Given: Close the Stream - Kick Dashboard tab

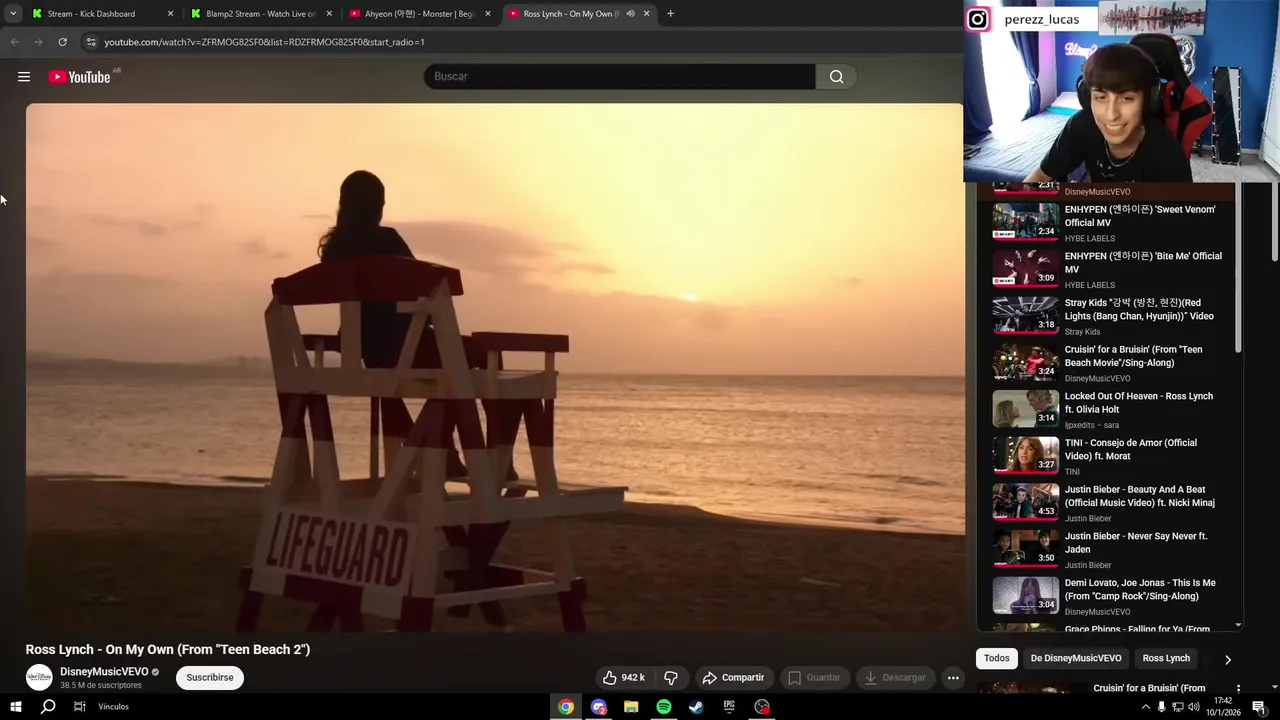Looking at the screenshot, I should (170, 14).
